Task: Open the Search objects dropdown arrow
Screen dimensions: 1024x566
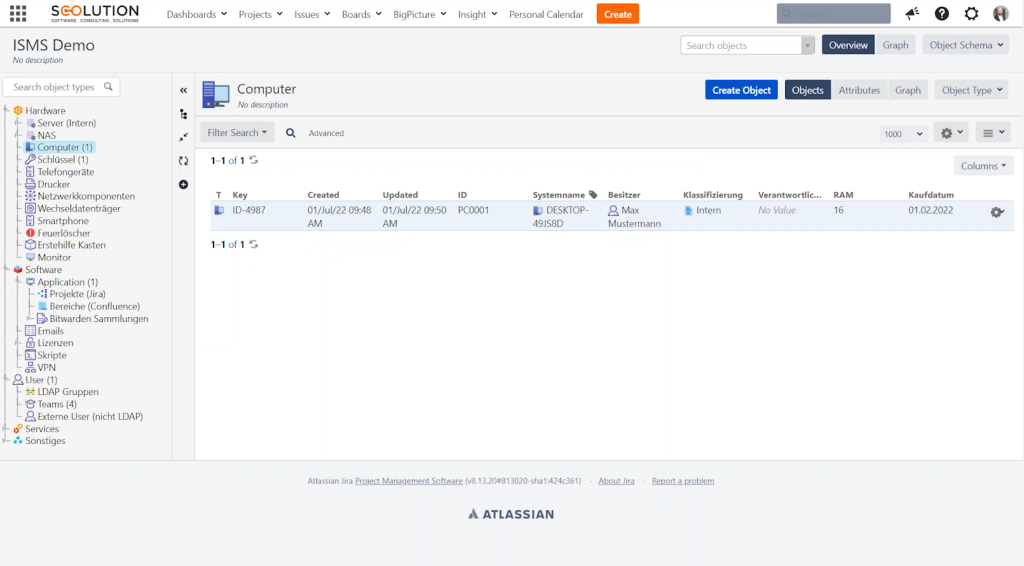Action: [x=808, y=46]
